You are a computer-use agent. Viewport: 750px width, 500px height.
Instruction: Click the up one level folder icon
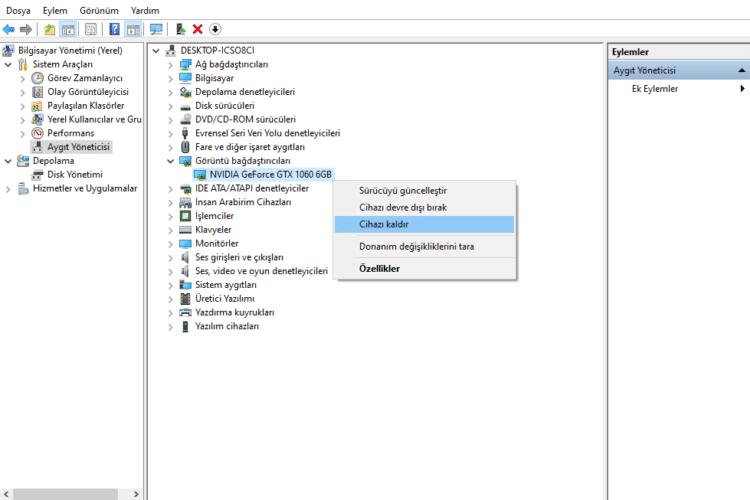(50, 29)
